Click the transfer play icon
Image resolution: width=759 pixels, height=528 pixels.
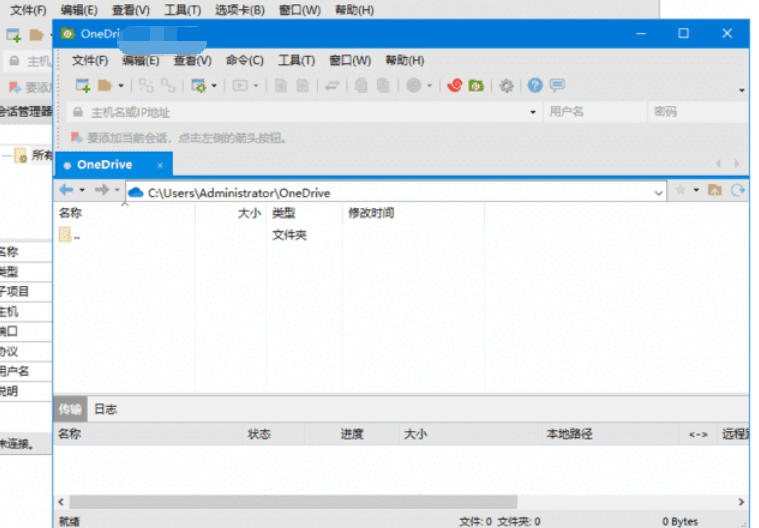click(240, 86)
